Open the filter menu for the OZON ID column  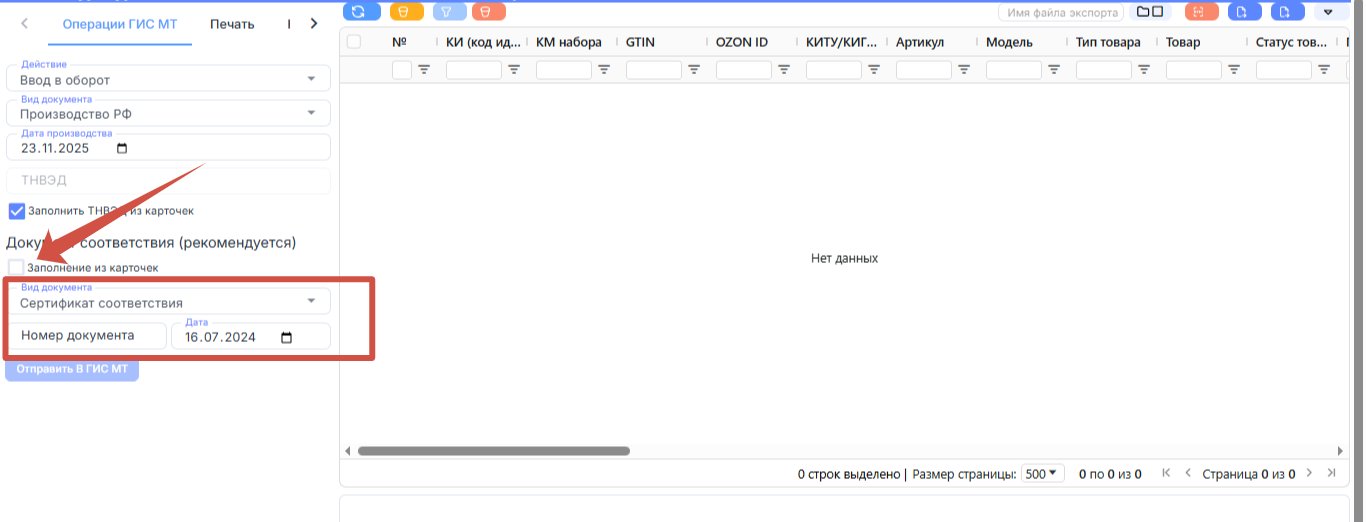tap(784, 70)
